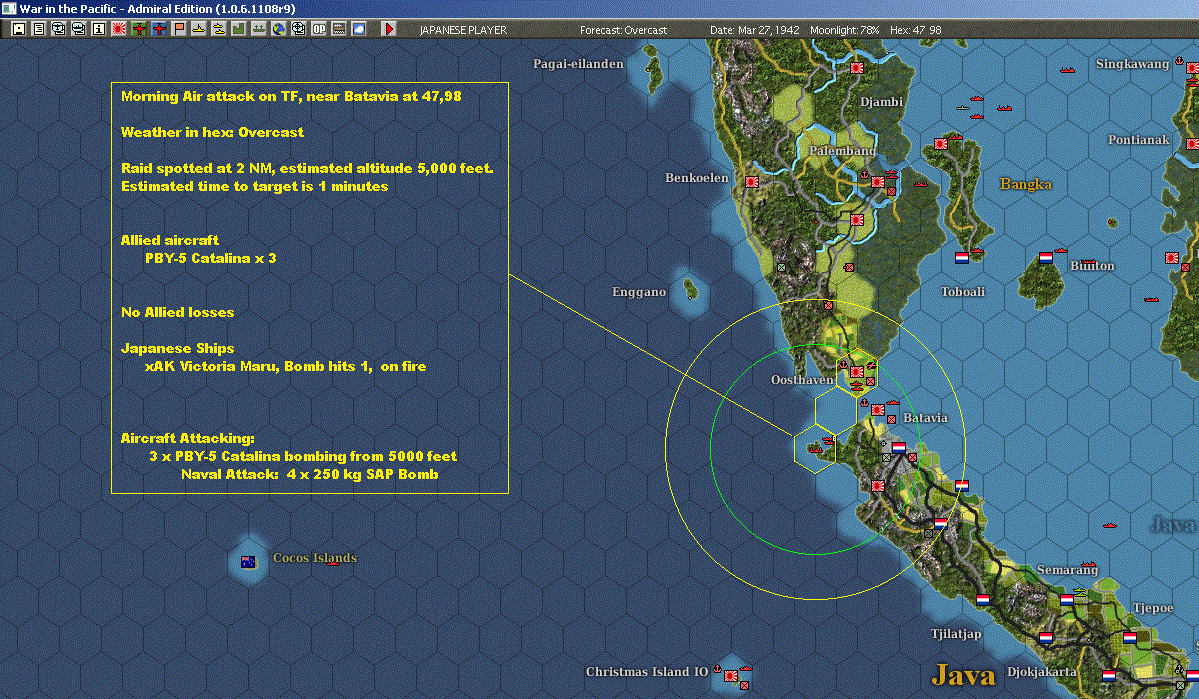Open the aircraft database icon

coord(59,29)
